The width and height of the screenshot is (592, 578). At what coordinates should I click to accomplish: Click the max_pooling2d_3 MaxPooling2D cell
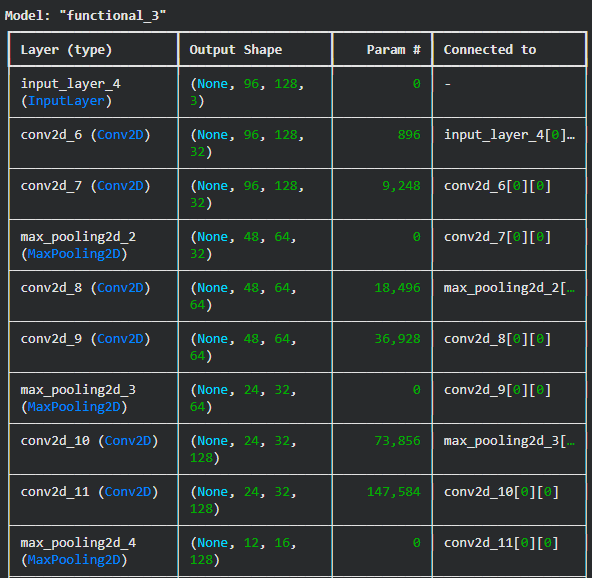(93, 398)
